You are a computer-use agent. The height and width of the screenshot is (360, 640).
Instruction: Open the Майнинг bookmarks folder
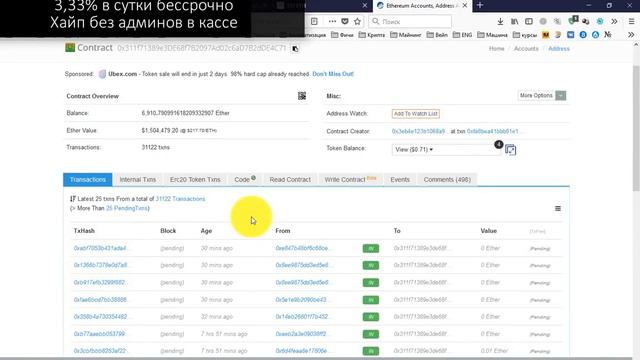tap(406, 35)
